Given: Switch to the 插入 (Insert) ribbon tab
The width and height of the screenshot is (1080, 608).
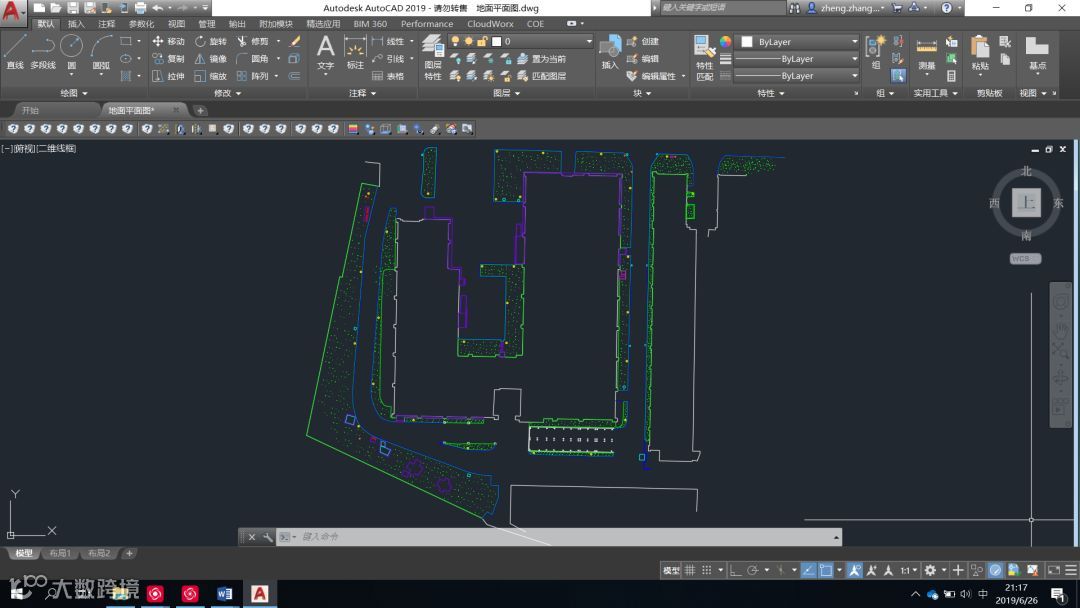Looking at the screenshot, I should 76,23.
